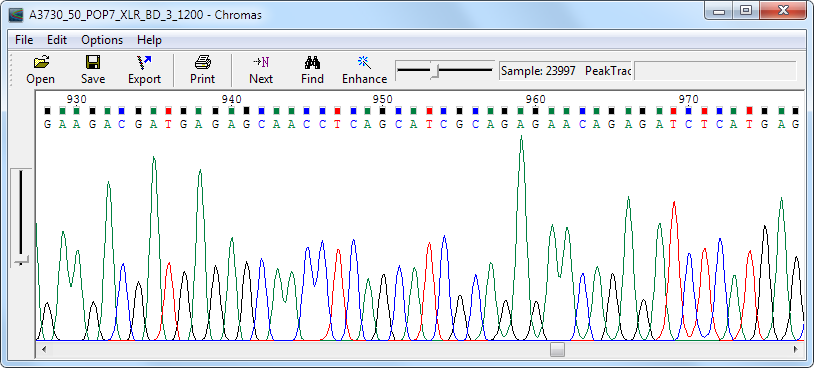Click the Sample: 23997 status field
This screenshot has width=814, height=368.
point(538,71)
